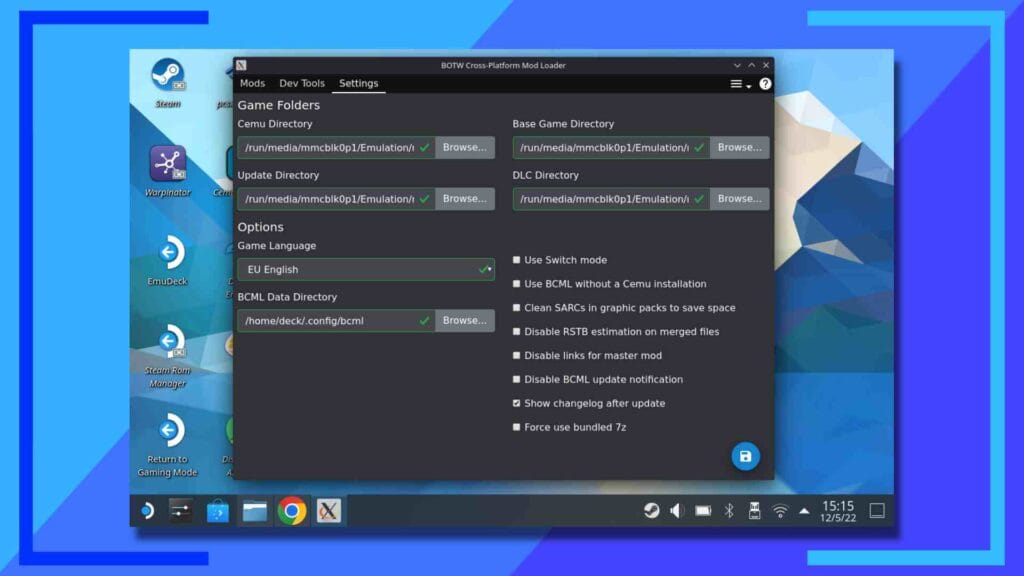Click the Steam tray icon
Viewport: 1024px width, 576px height.
[651, 511]
